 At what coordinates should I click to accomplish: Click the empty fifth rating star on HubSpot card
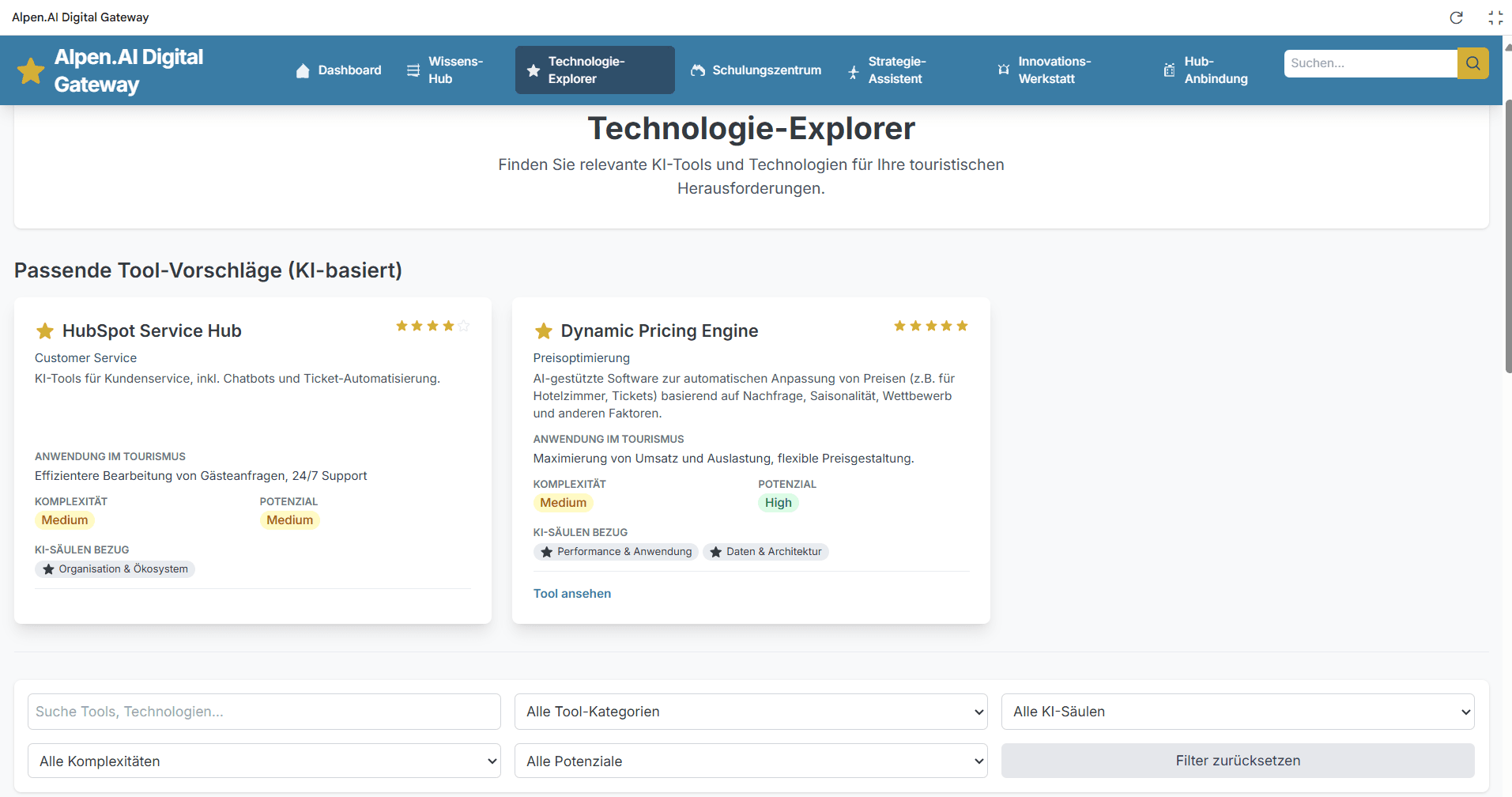[x=464, y=326]
